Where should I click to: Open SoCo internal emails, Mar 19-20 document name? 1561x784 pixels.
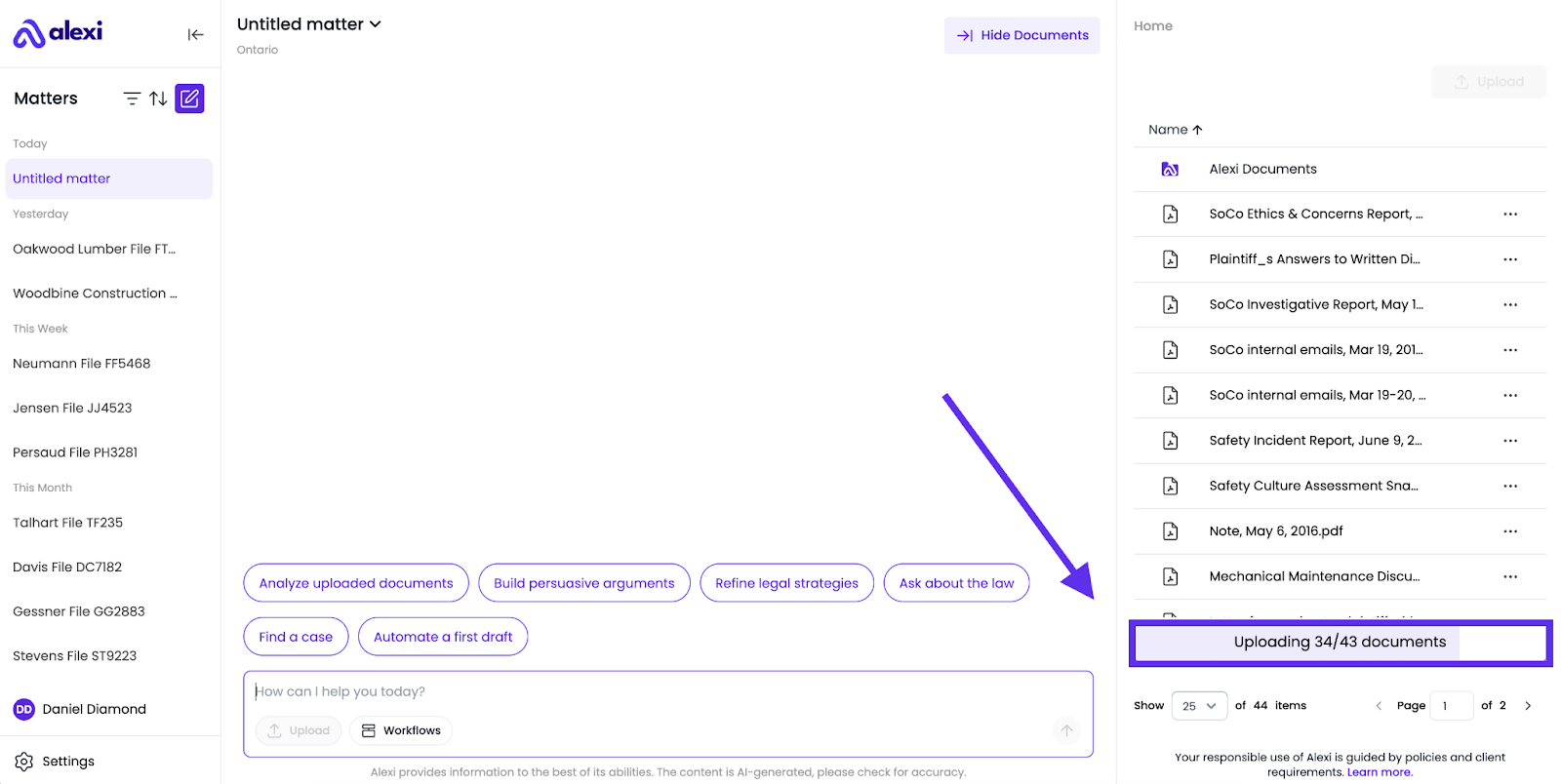1317,395
